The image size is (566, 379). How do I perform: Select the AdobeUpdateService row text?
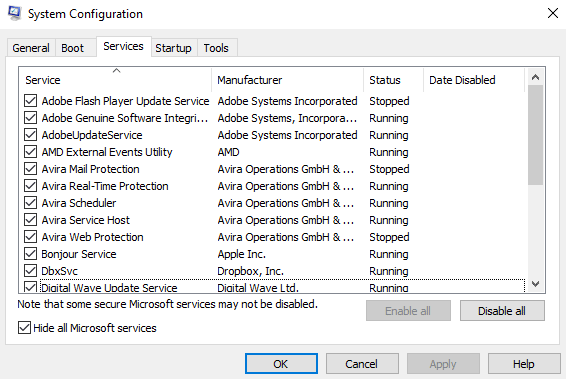[x=92, y=135]
